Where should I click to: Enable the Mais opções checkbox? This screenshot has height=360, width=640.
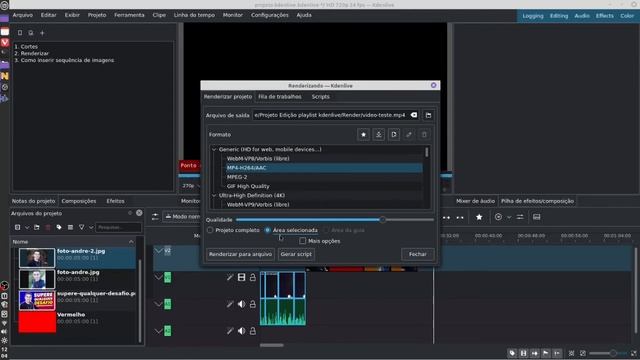pos(302,241)
